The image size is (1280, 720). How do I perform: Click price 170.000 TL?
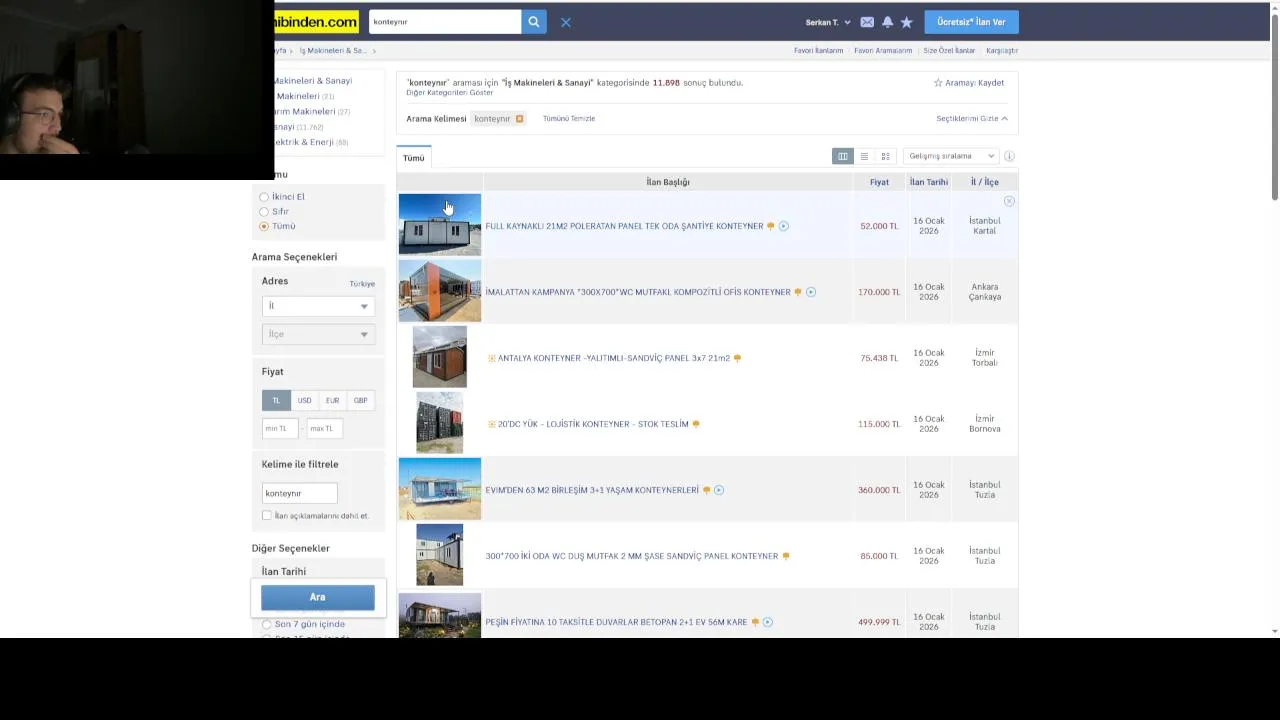[x=879, y=292]
